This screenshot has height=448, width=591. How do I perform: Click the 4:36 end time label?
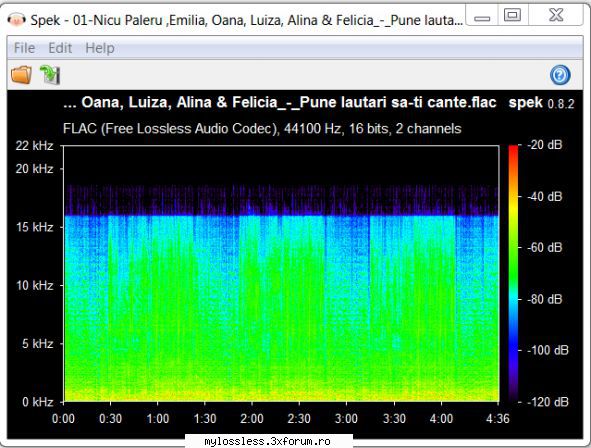tap(498, 419)
